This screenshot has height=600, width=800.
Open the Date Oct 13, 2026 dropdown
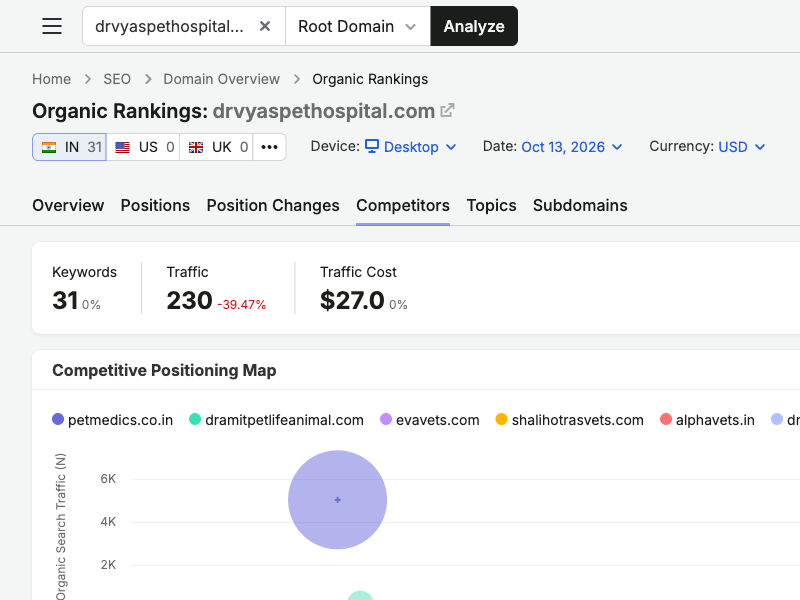(x=571, y=147)
